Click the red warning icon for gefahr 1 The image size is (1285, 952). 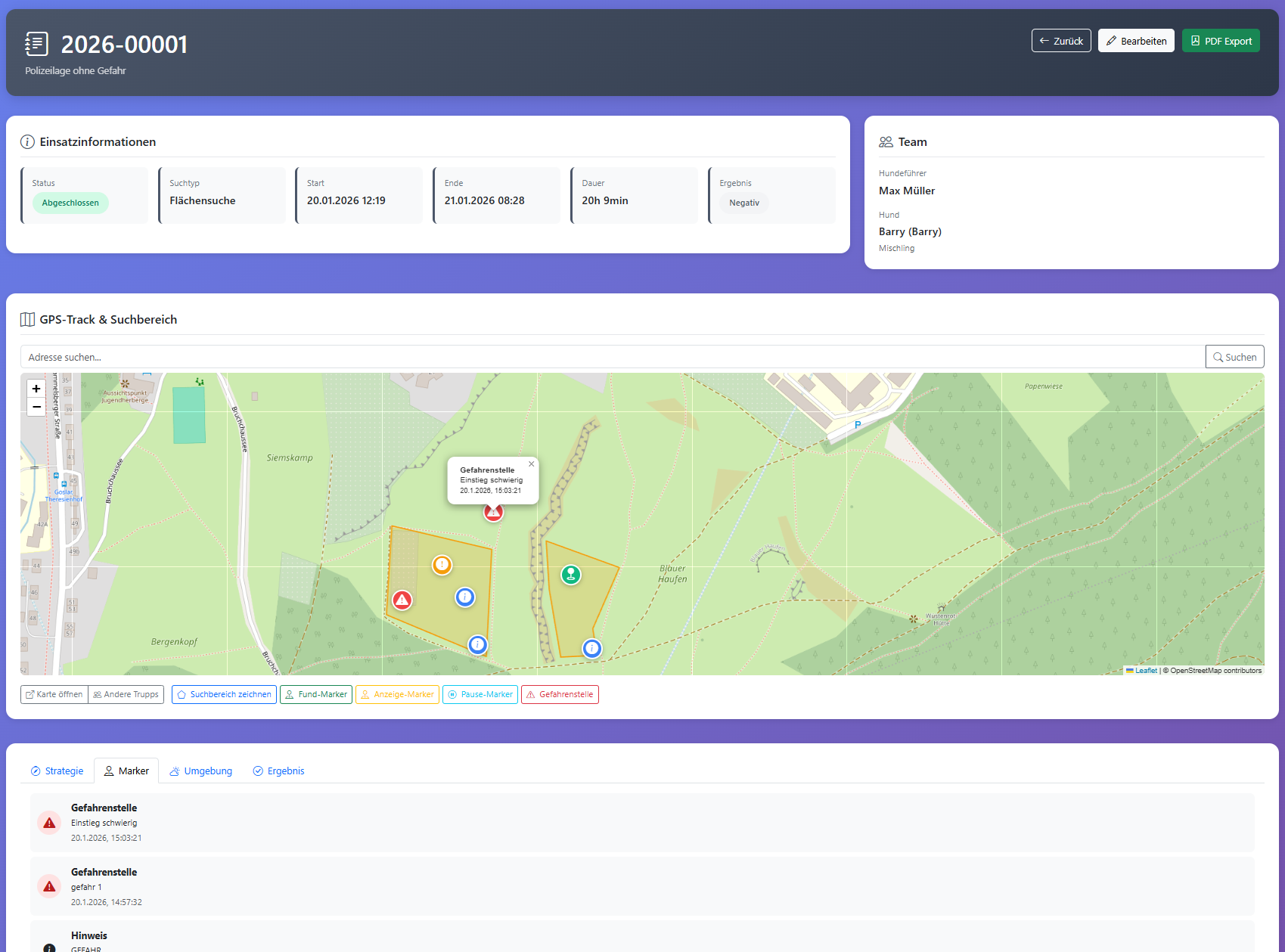(50, 886)
